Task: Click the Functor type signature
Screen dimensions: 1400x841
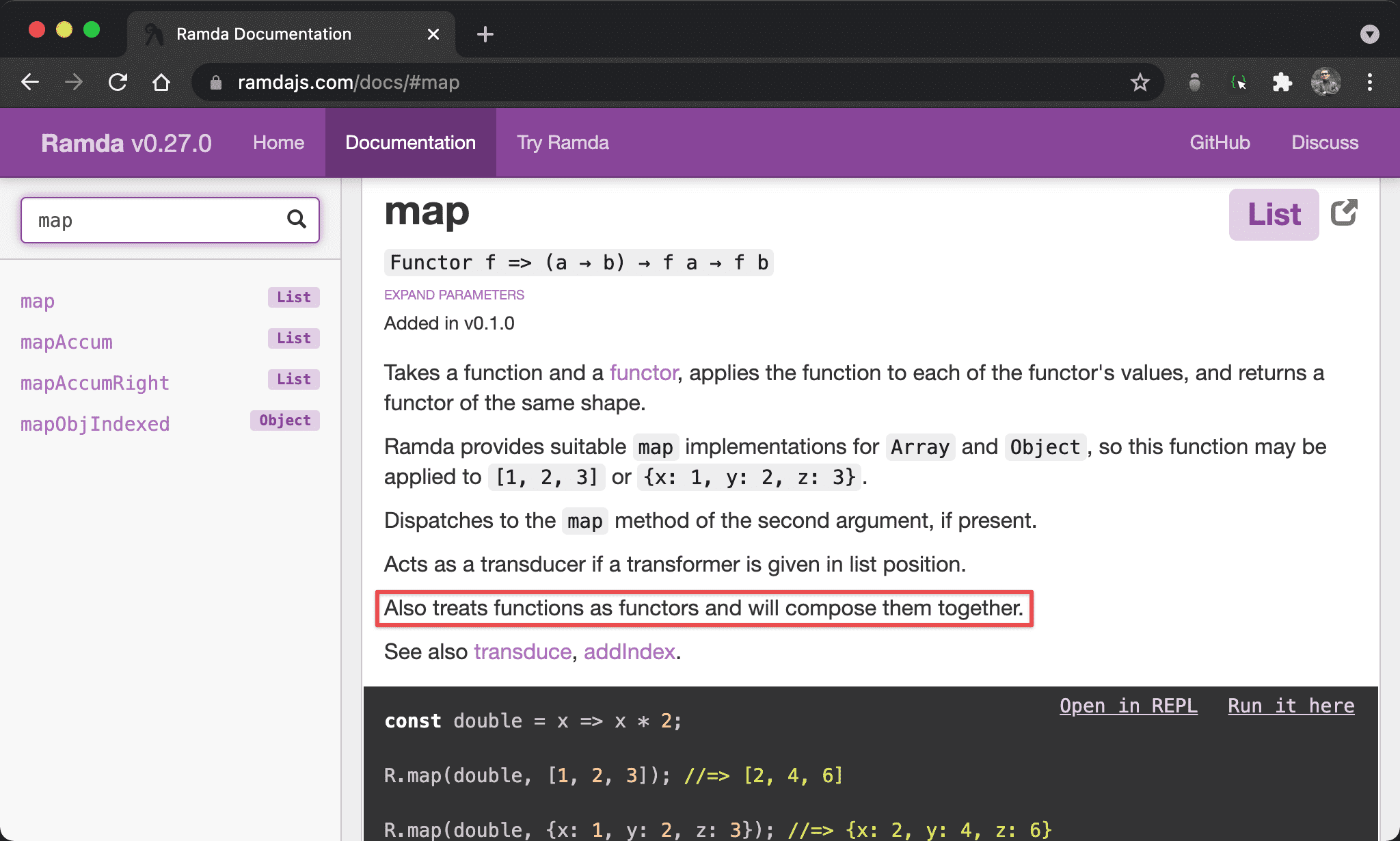Action: coord(579,263)
